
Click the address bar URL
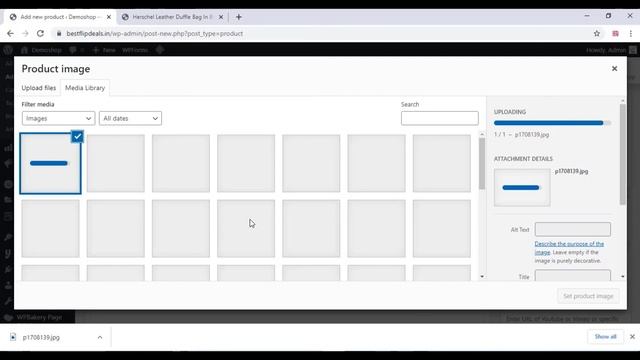(155, 33)
